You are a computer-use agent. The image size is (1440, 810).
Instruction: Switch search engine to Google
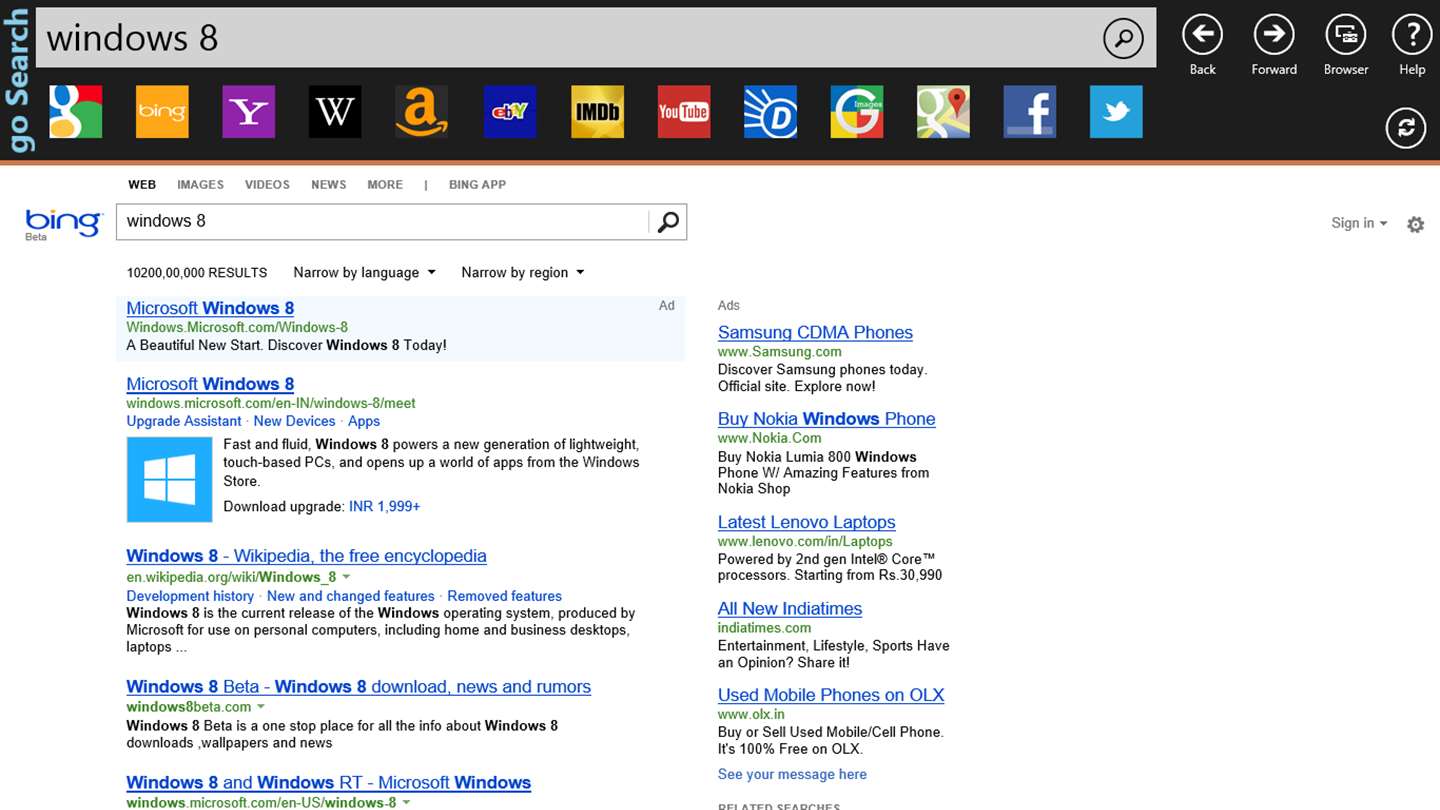click(76, 112)
